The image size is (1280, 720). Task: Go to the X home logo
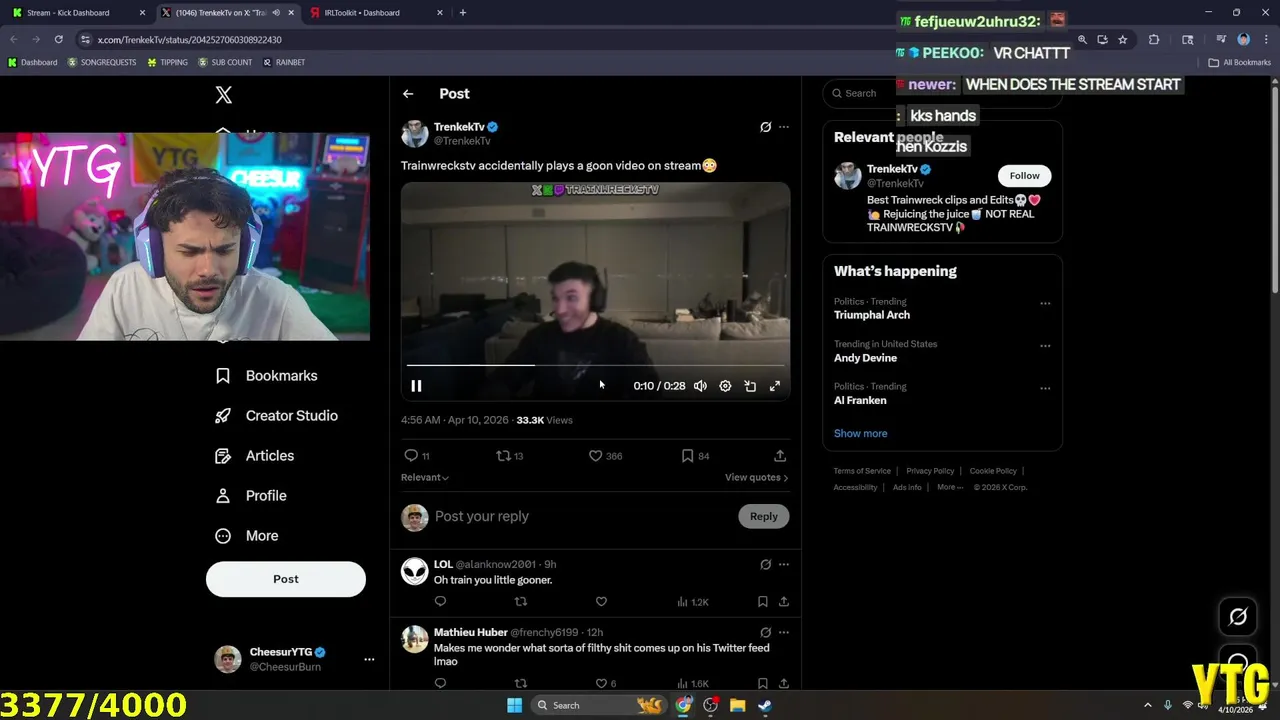point(224,95)
